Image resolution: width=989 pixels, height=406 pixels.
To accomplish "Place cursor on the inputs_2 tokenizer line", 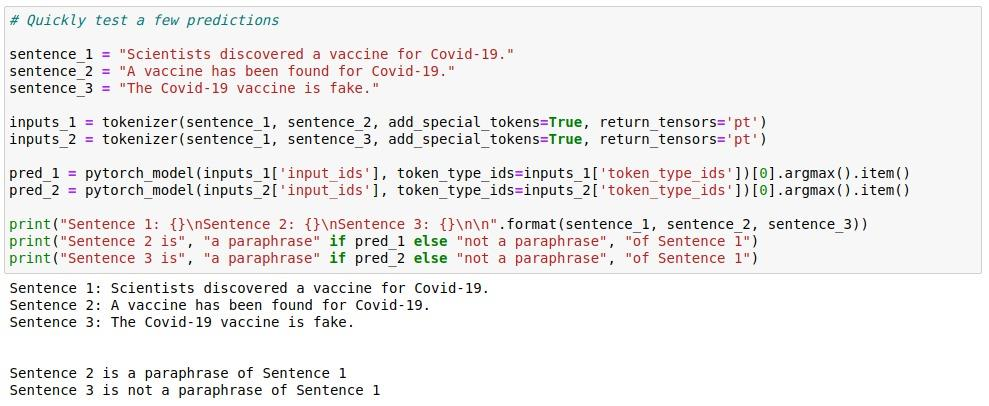I will [388, 139].
